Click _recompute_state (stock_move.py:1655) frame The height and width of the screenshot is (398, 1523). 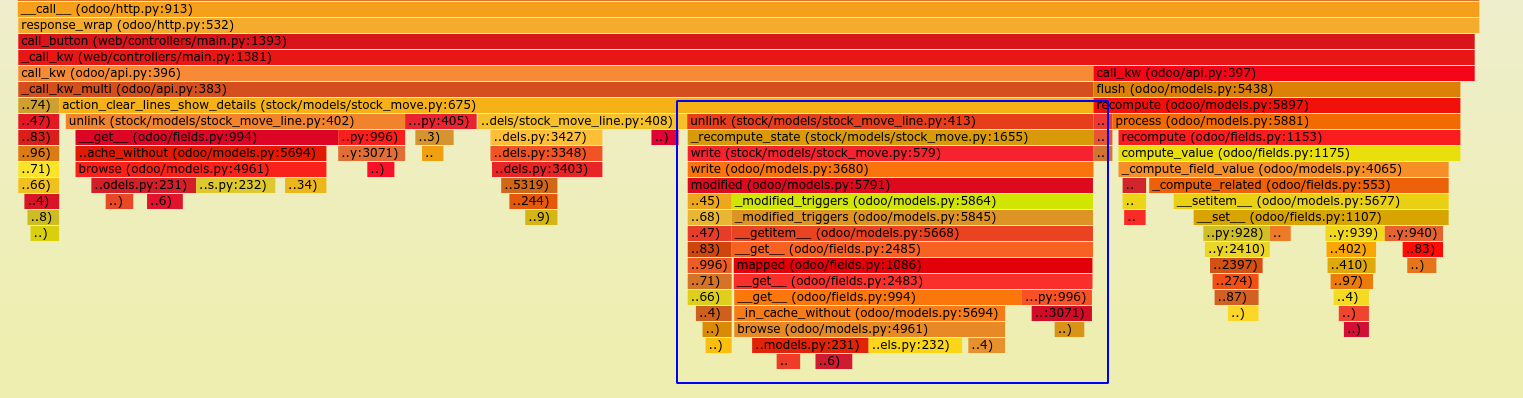890,137
